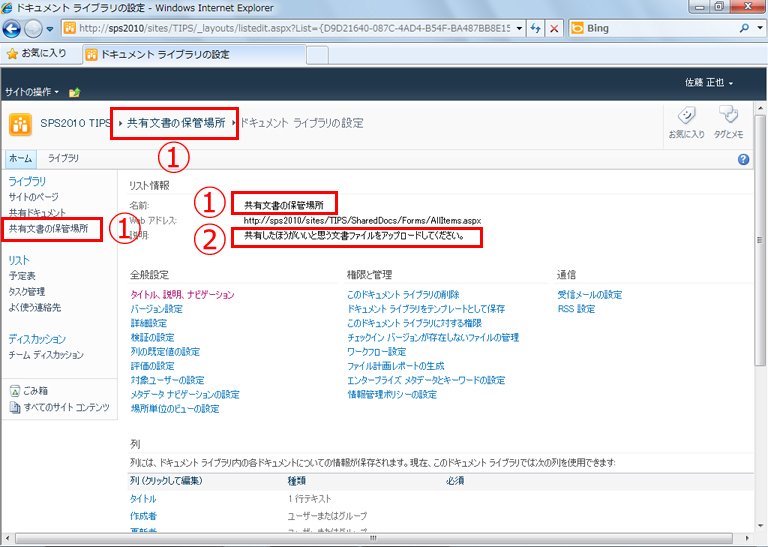
Task: Open 情報管理ポリシーの設定 link
Action: coord(392,394)
